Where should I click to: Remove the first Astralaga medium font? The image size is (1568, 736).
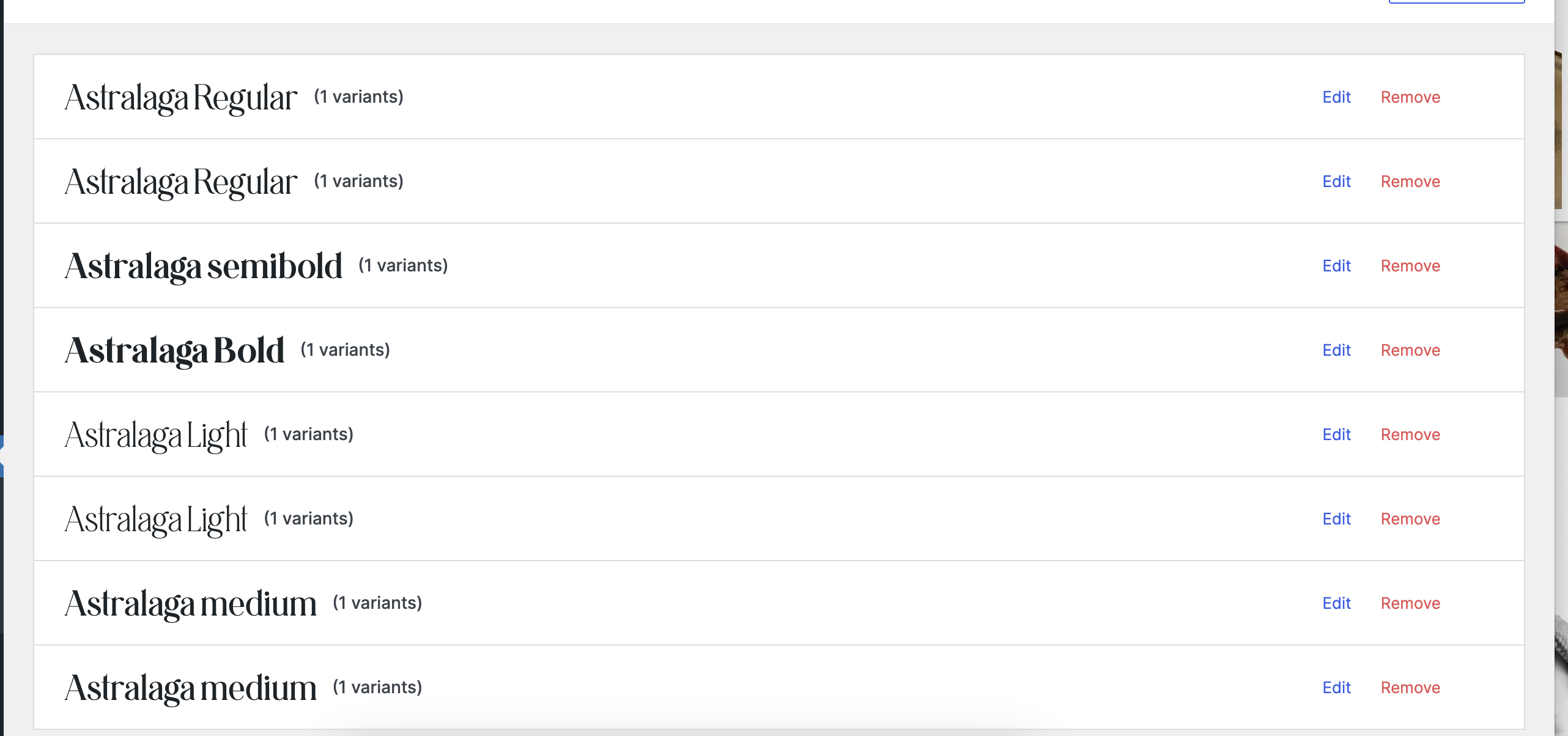[x=1410, y=603]
